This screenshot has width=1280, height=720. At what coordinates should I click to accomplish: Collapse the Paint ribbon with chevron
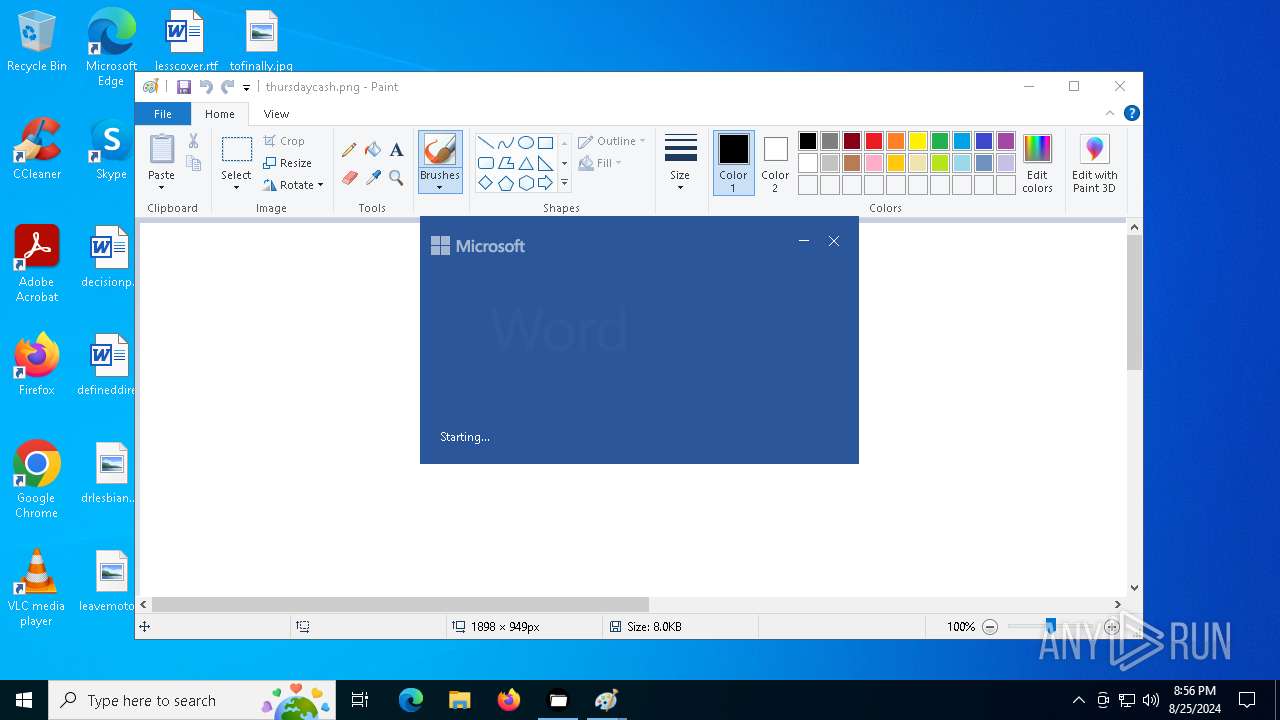coord(1109,113)
